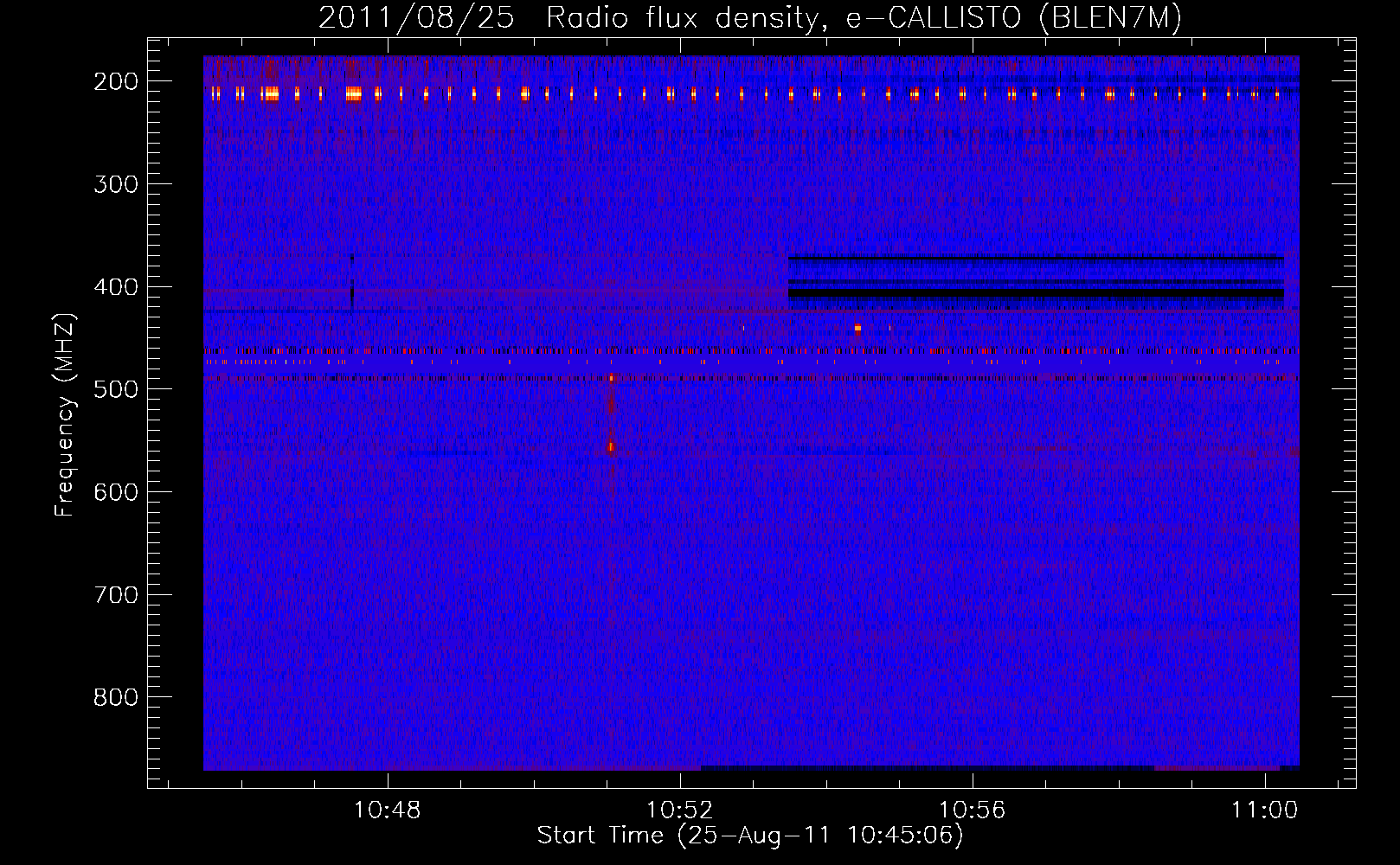The width and height of the screenshot is (1400, 865).
Task: Click the '11:00' time tick label
Action: point(1265,811)
